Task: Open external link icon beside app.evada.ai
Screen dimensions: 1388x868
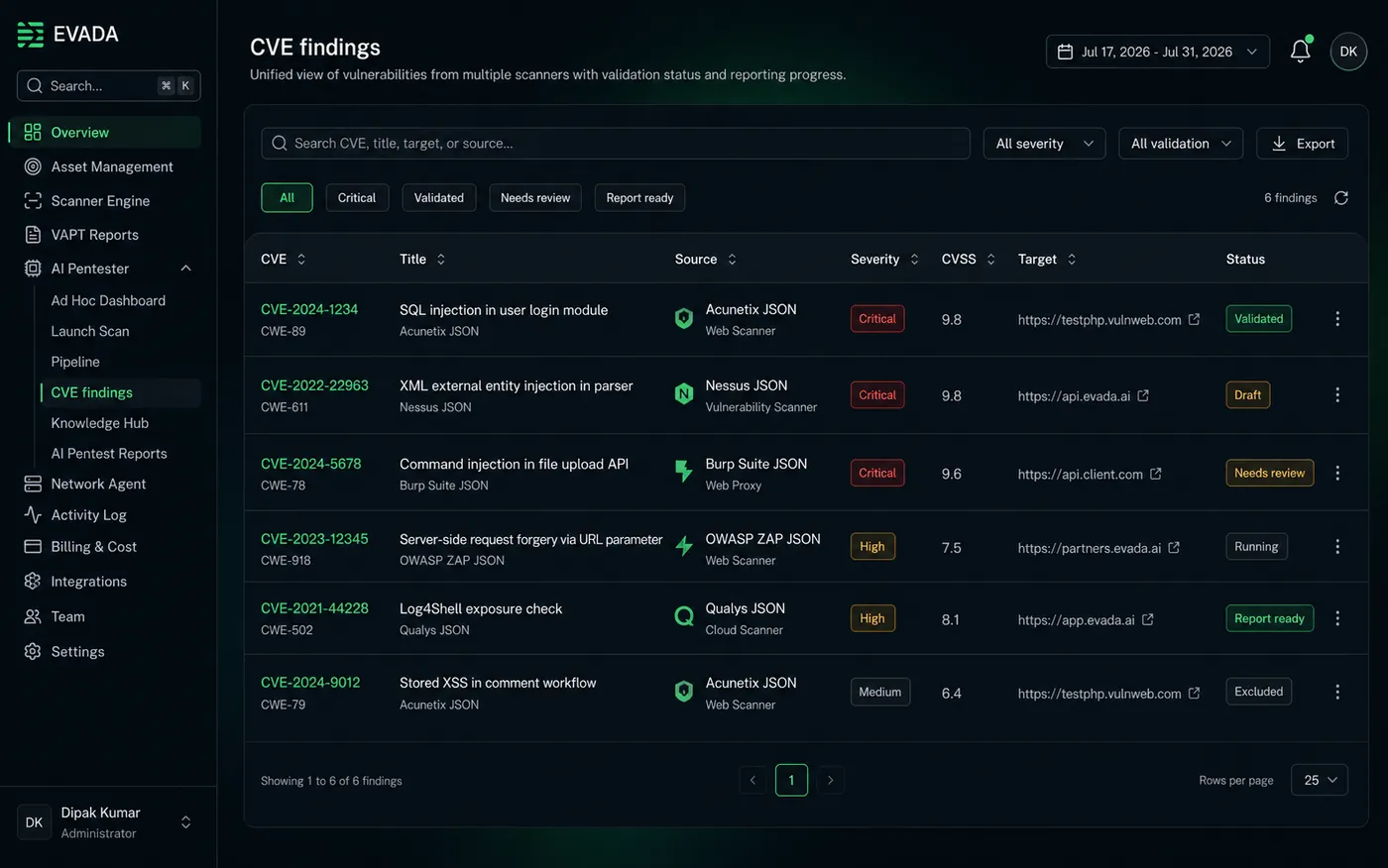Action: coord(1148,619)
